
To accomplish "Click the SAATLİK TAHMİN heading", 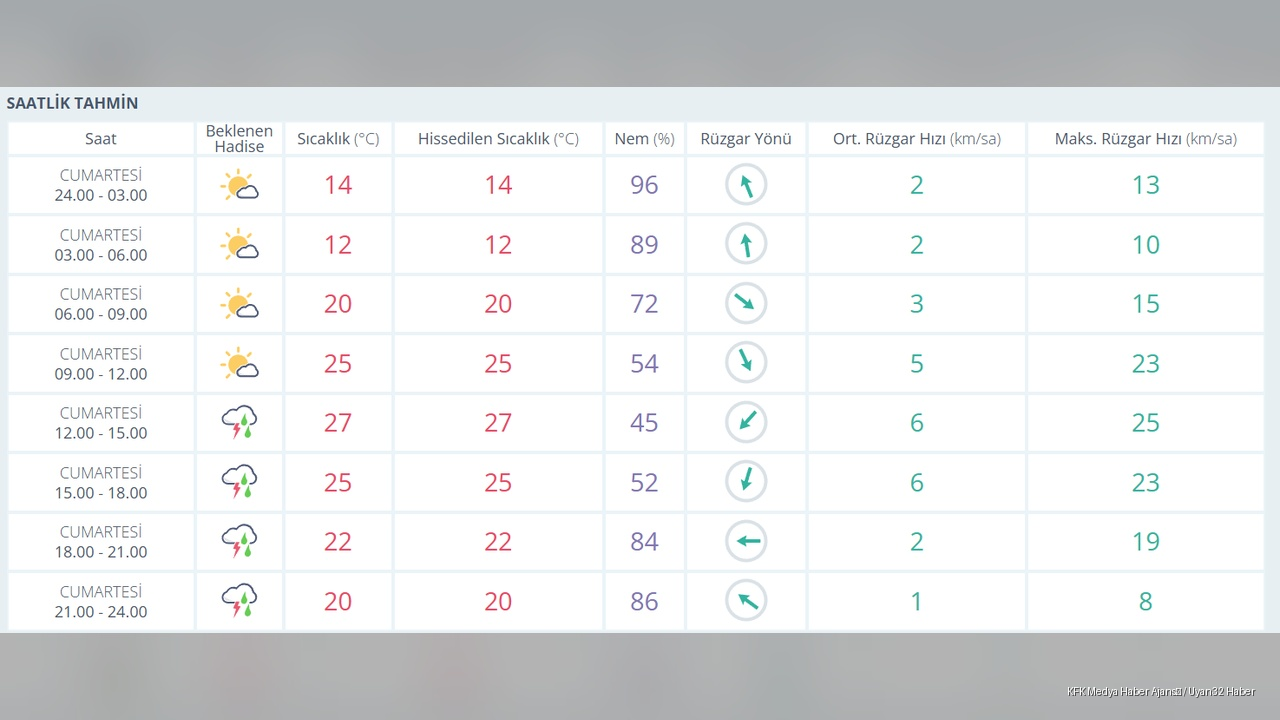I will (x=72, y=103).
